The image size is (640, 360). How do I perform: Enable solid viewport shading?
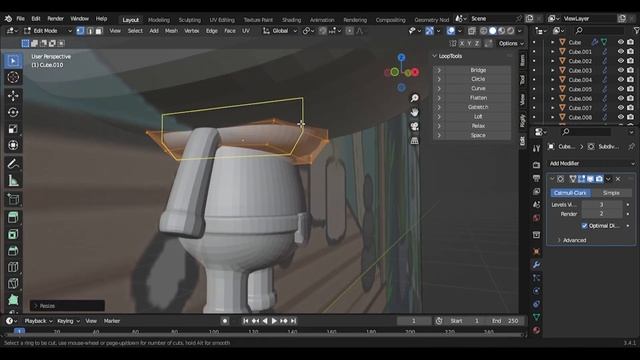(x=493, y=31)
